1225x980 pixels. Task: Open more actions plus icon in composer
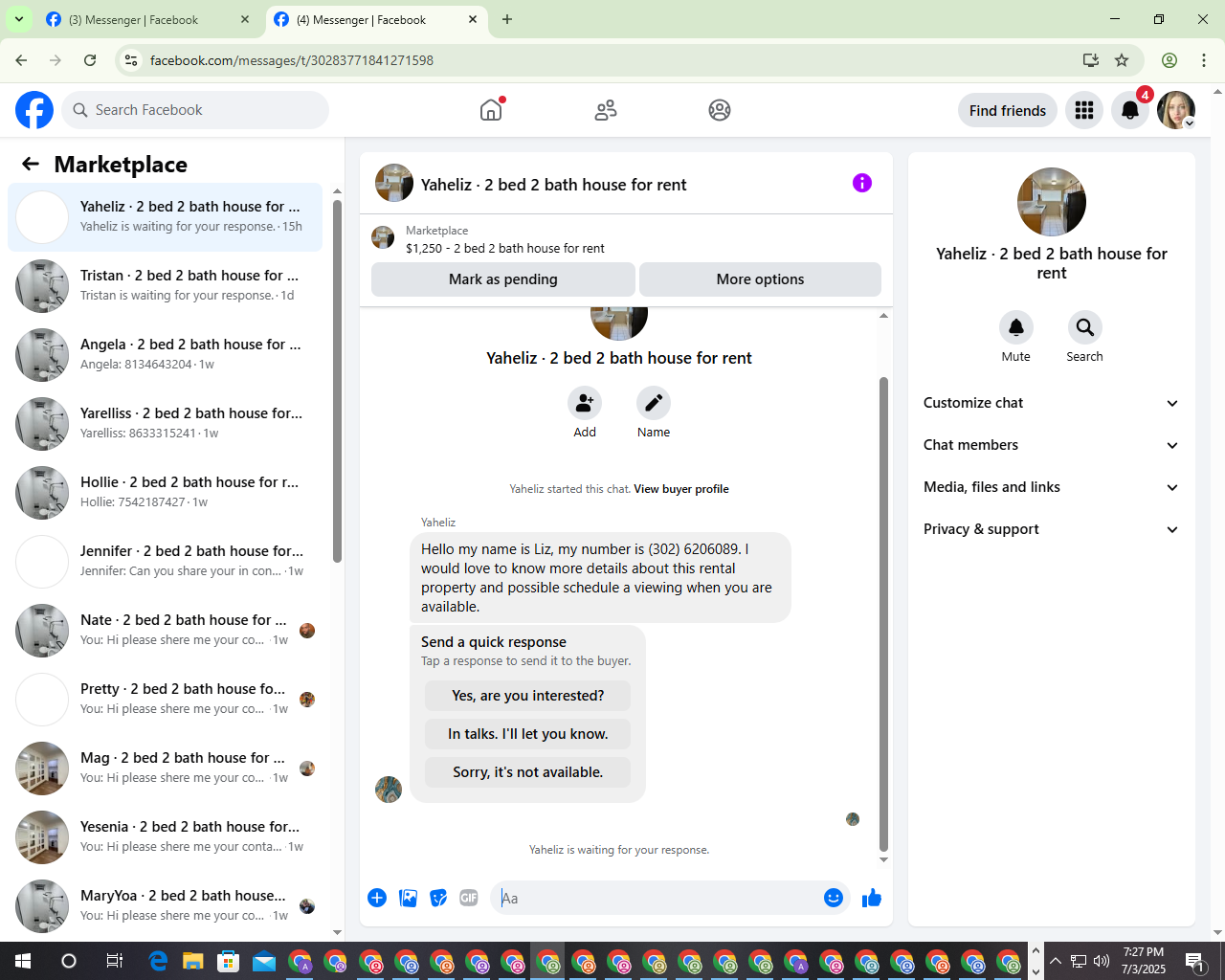[377, 898]
